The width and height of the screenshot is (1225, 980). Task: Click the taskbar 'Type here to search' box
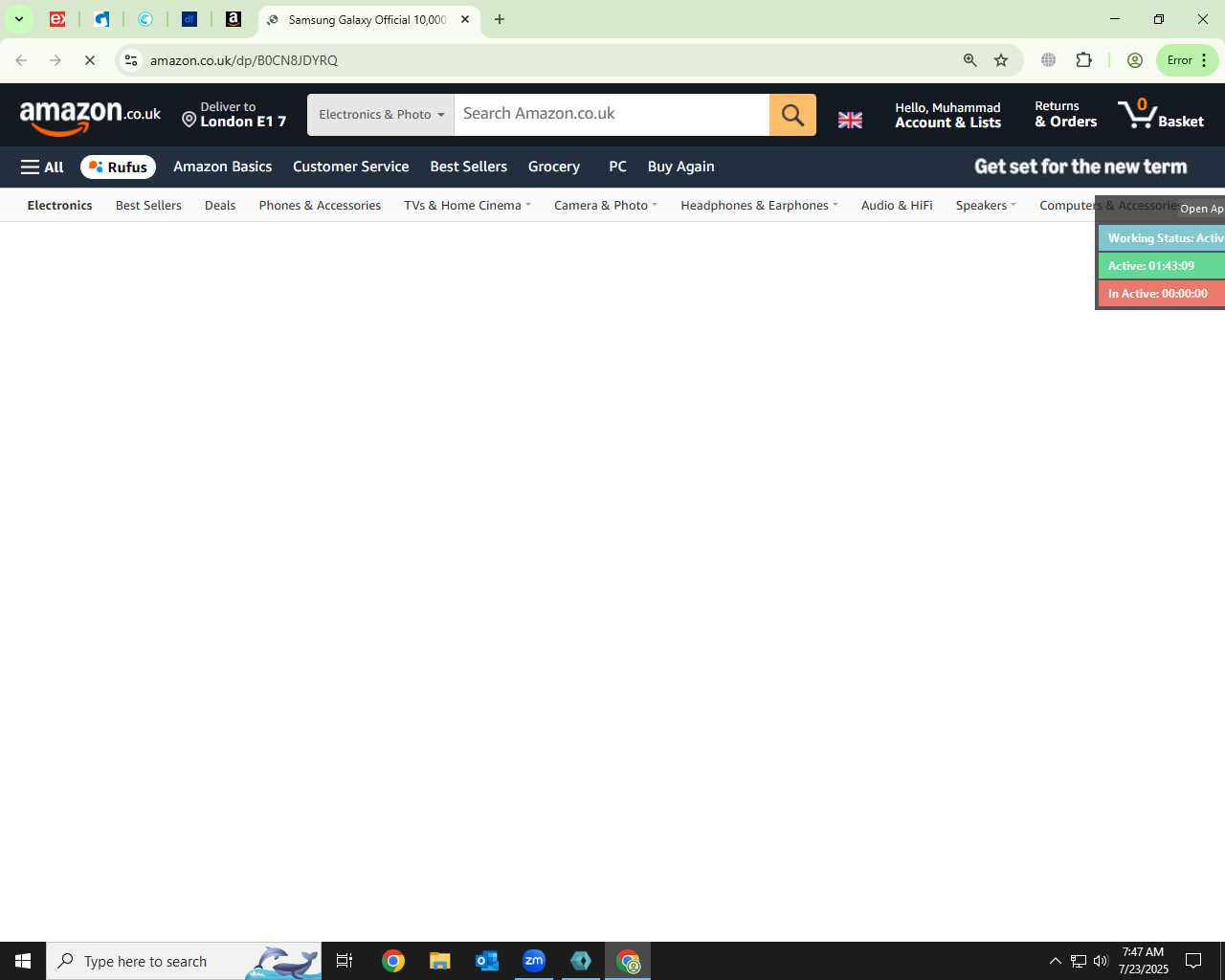pos(184,961)
